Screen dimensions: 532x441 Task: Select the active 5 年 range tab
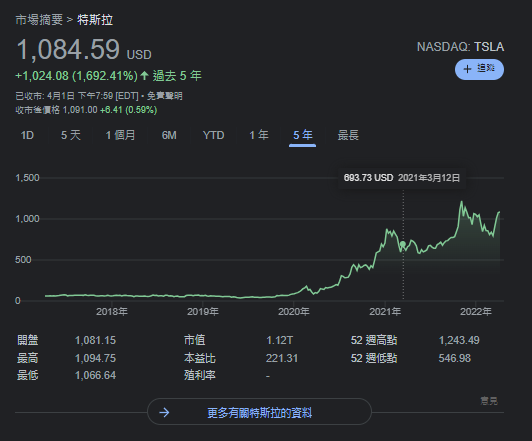302,135
